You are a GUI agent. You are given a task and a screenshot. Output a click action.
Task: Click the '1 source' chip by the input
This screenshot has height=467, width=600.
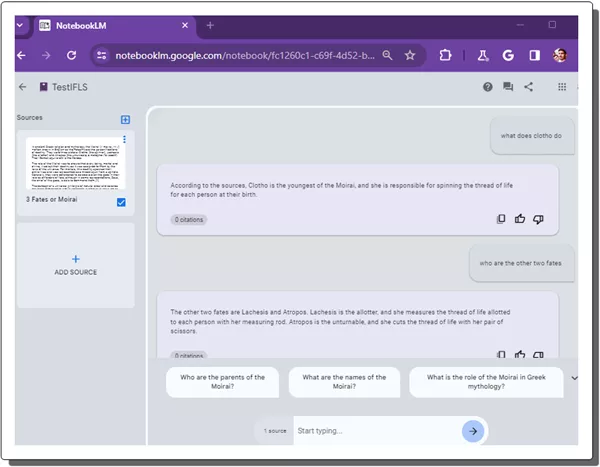[275, 431]
